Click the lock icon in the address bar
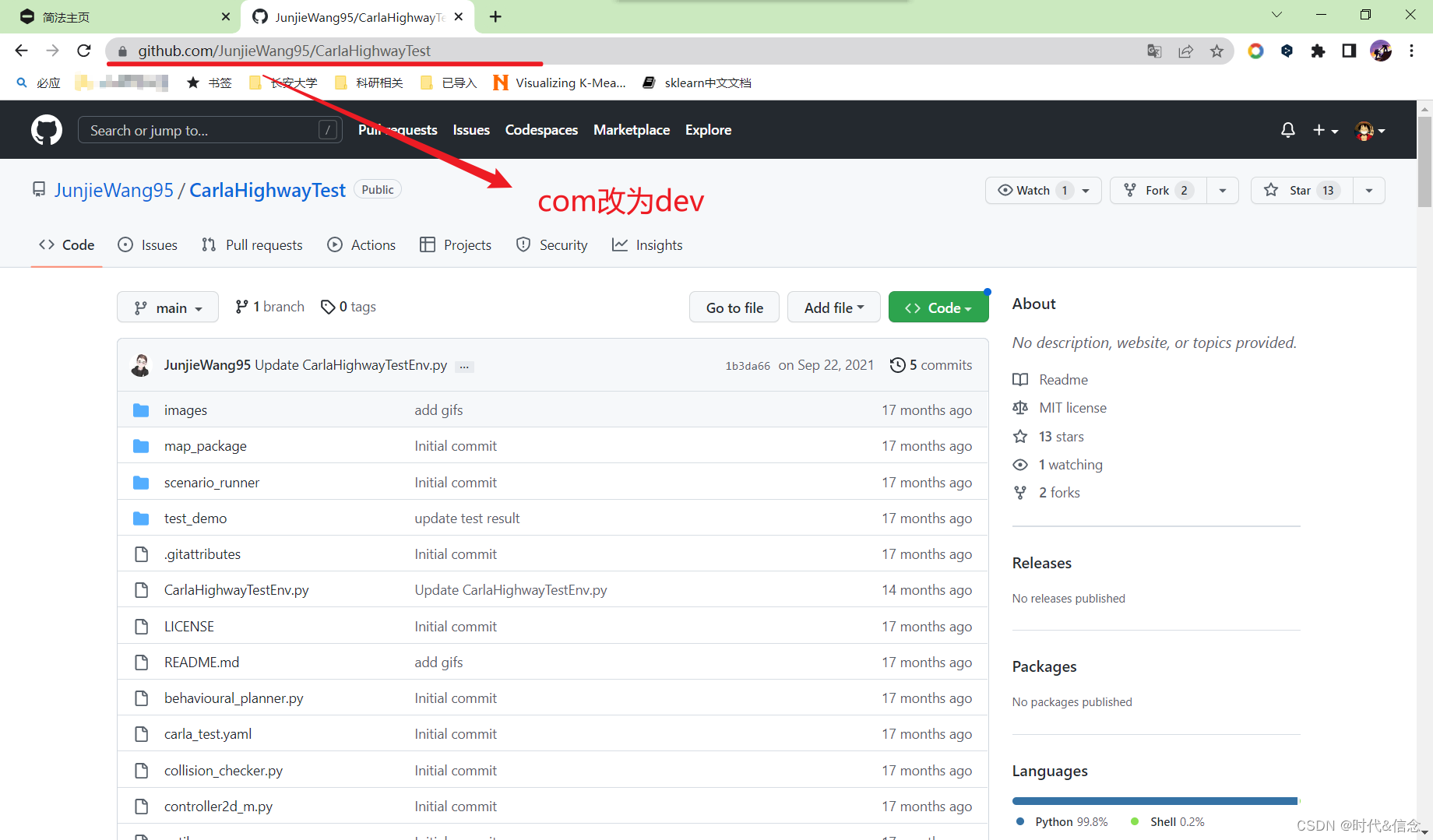The image size is (1433, 840). [x=122, y=51]
